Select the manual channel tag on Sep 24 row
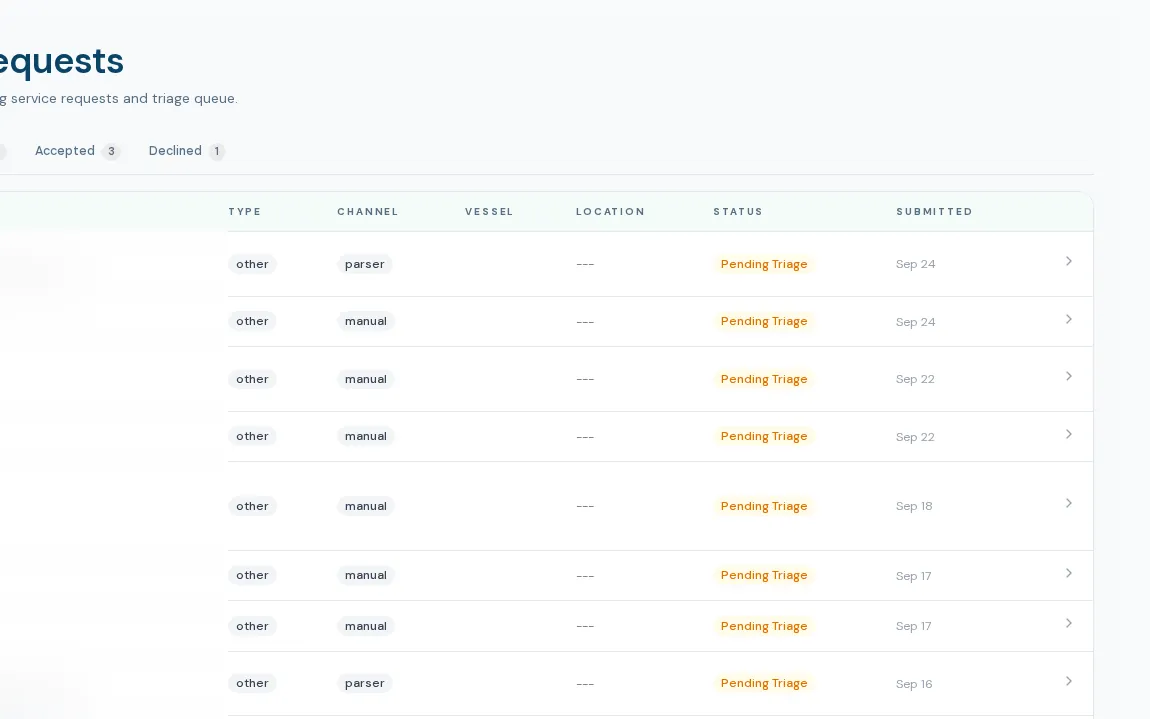This screenshot has width=1150, height=719. 366,321
